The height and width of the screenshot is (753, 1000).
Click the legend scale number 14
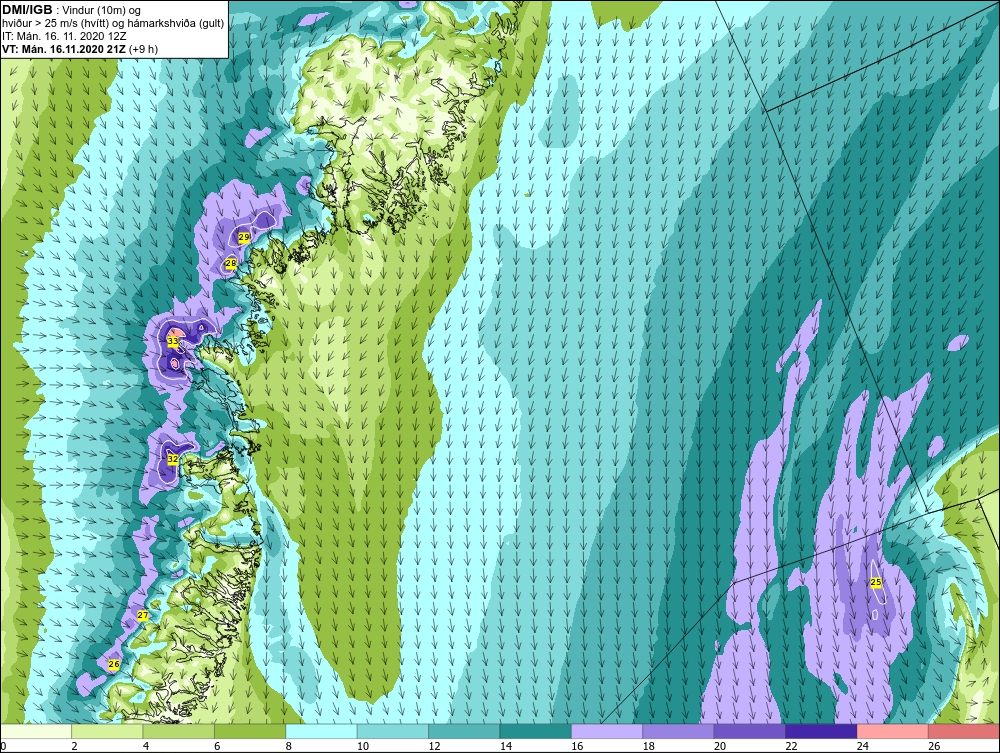pos(506,746)
